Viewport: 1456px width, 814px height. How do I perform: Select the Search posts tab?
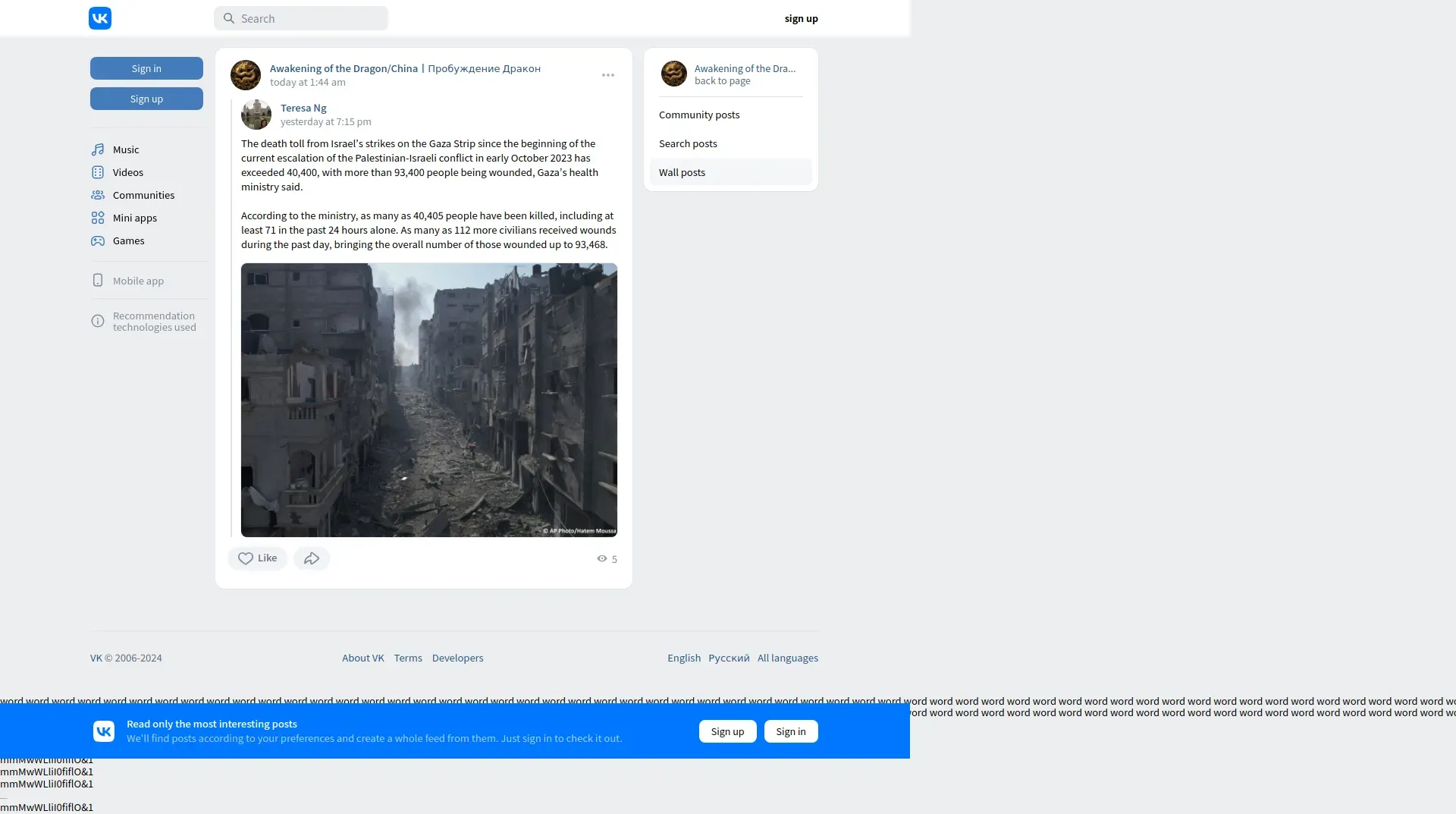pos(731,143)
